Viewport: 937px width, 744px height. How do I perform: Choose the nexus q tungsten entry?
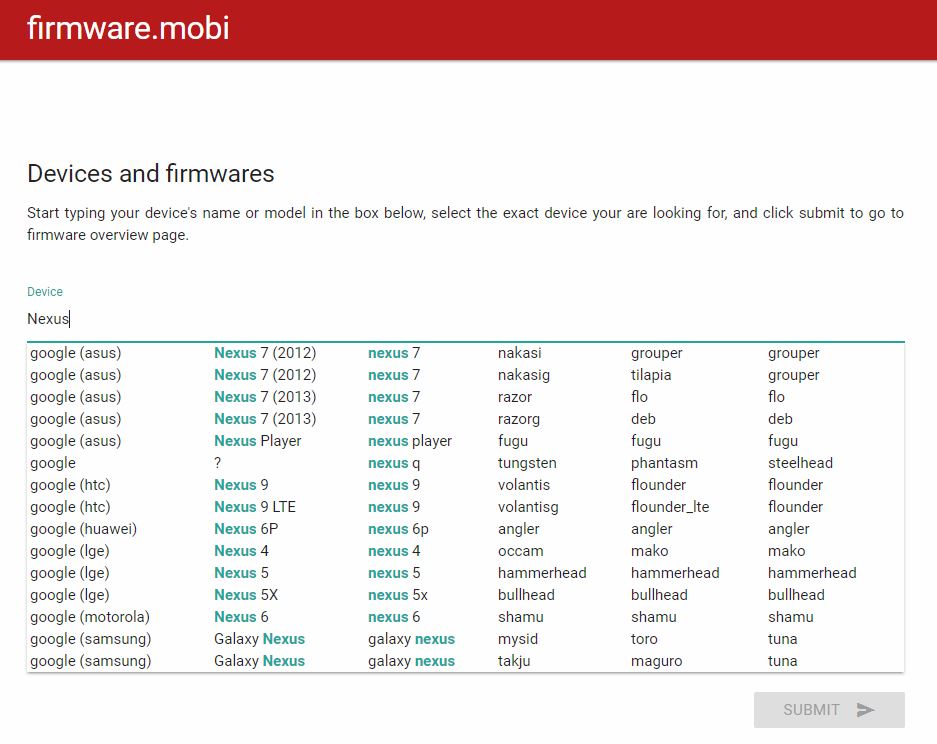466,463
